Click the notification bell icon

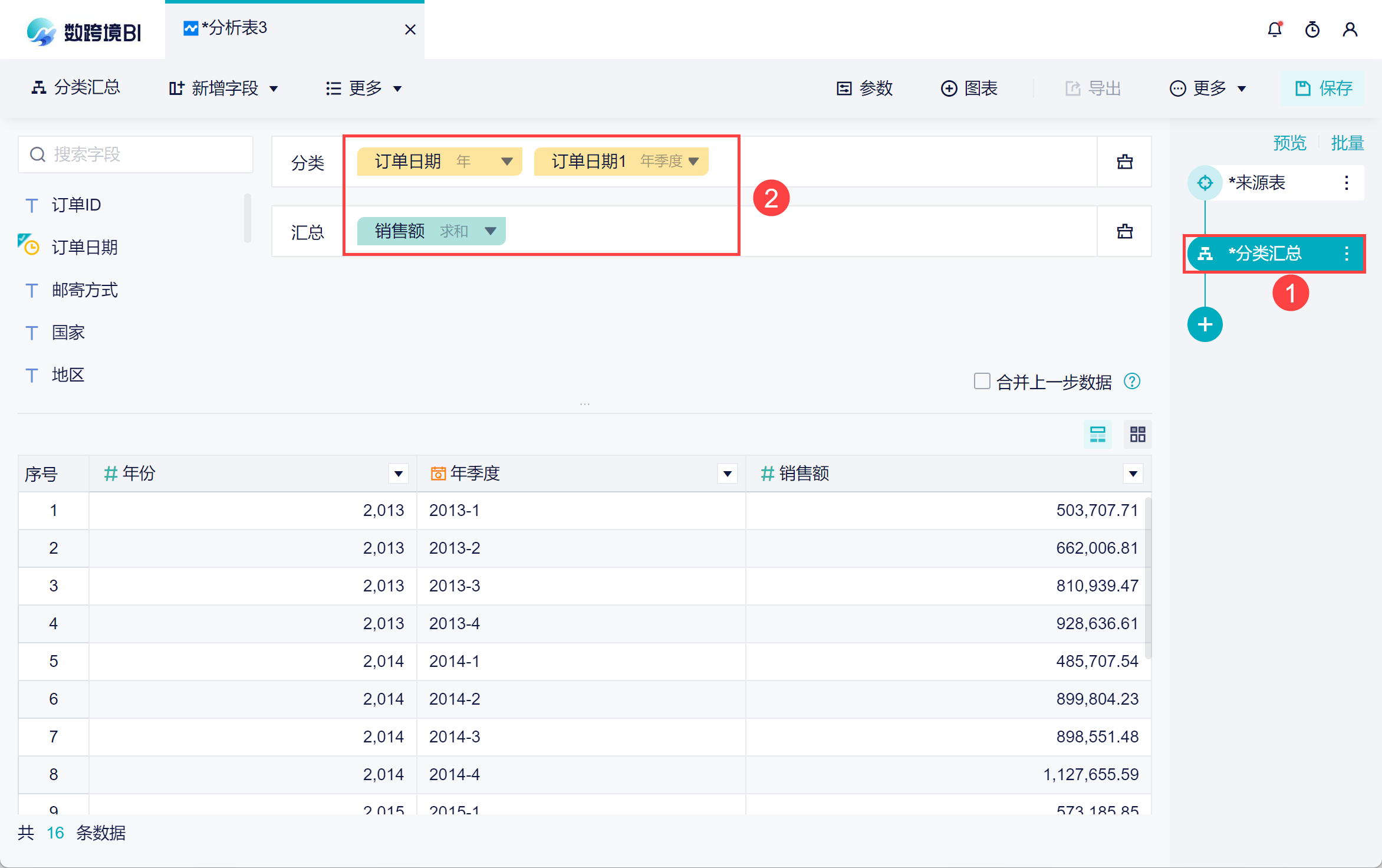(1275, 29)
